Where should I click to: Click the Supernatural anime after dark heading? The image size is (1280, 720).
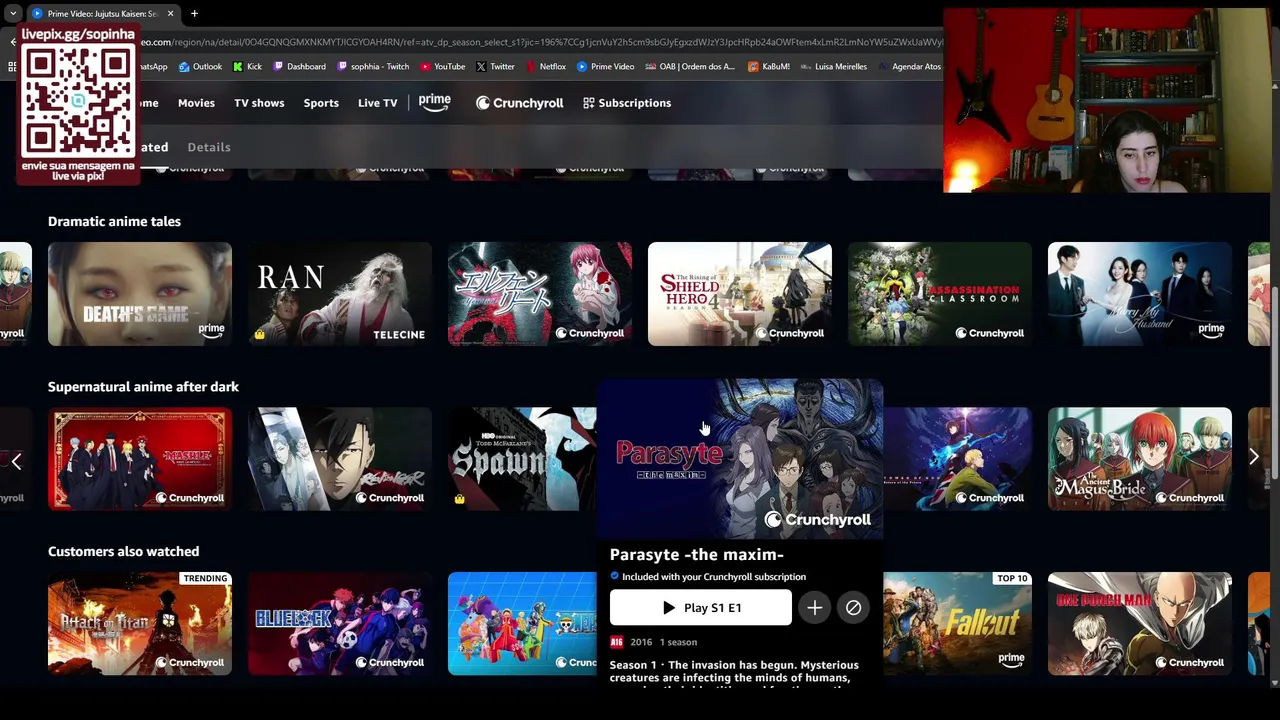click(143, 386)
